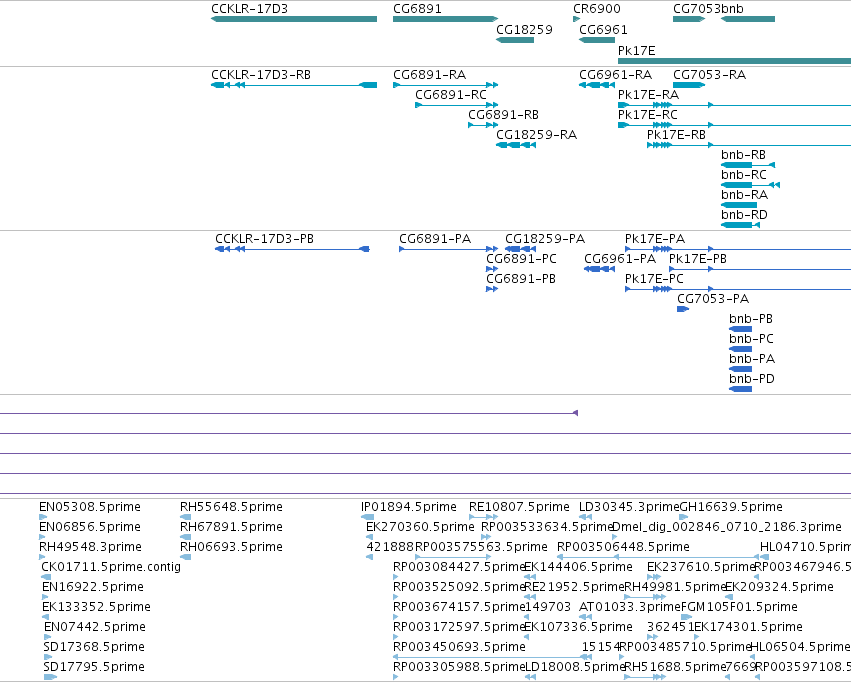Select transcript CCKLR-17D3-RB
This screenshot has width=851, height=682.
(x=294, y=85)
